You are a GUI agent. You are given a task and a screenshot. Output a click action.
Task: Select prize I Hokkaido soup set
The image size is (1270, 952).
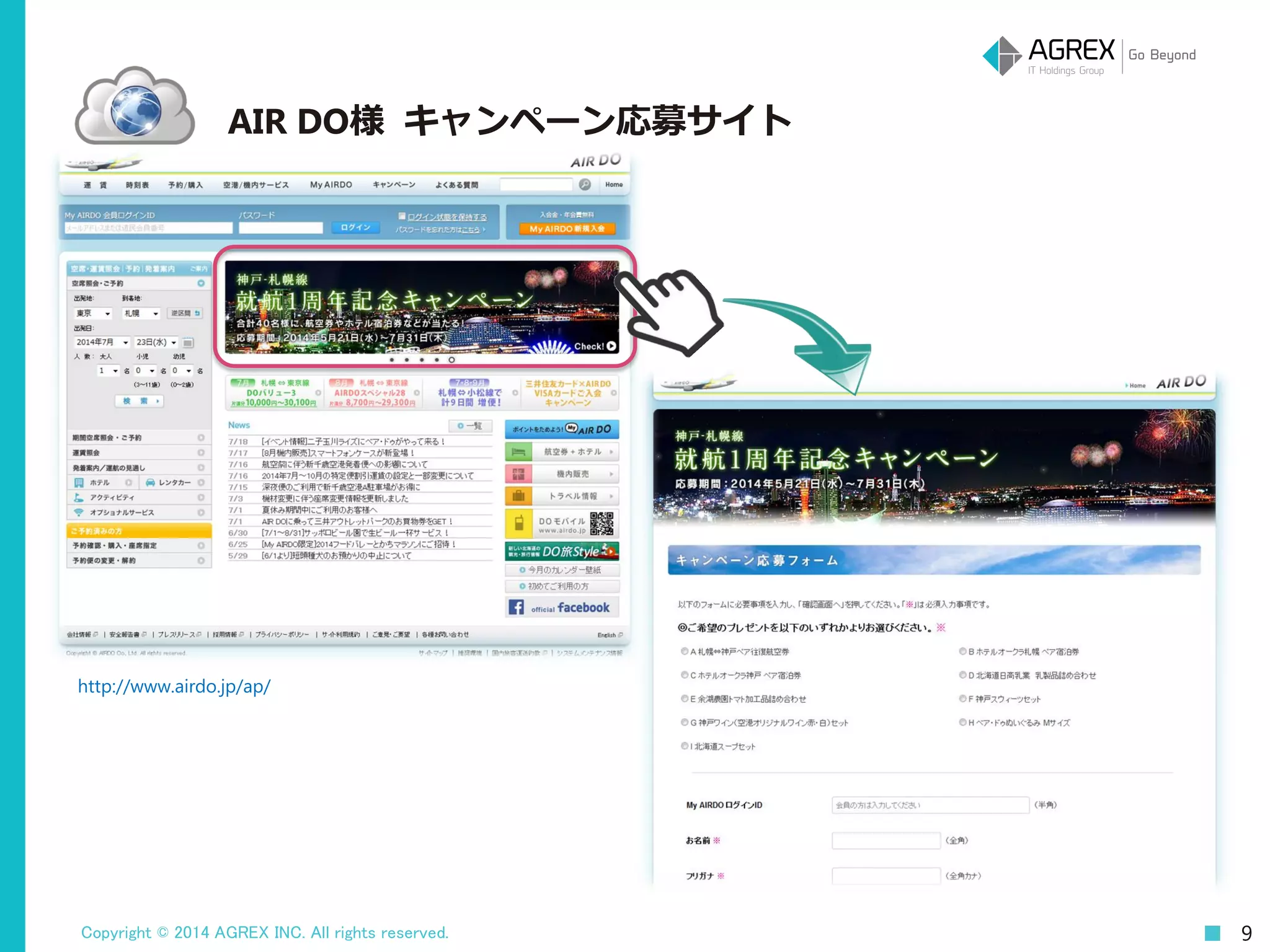[x=685, y=746]
